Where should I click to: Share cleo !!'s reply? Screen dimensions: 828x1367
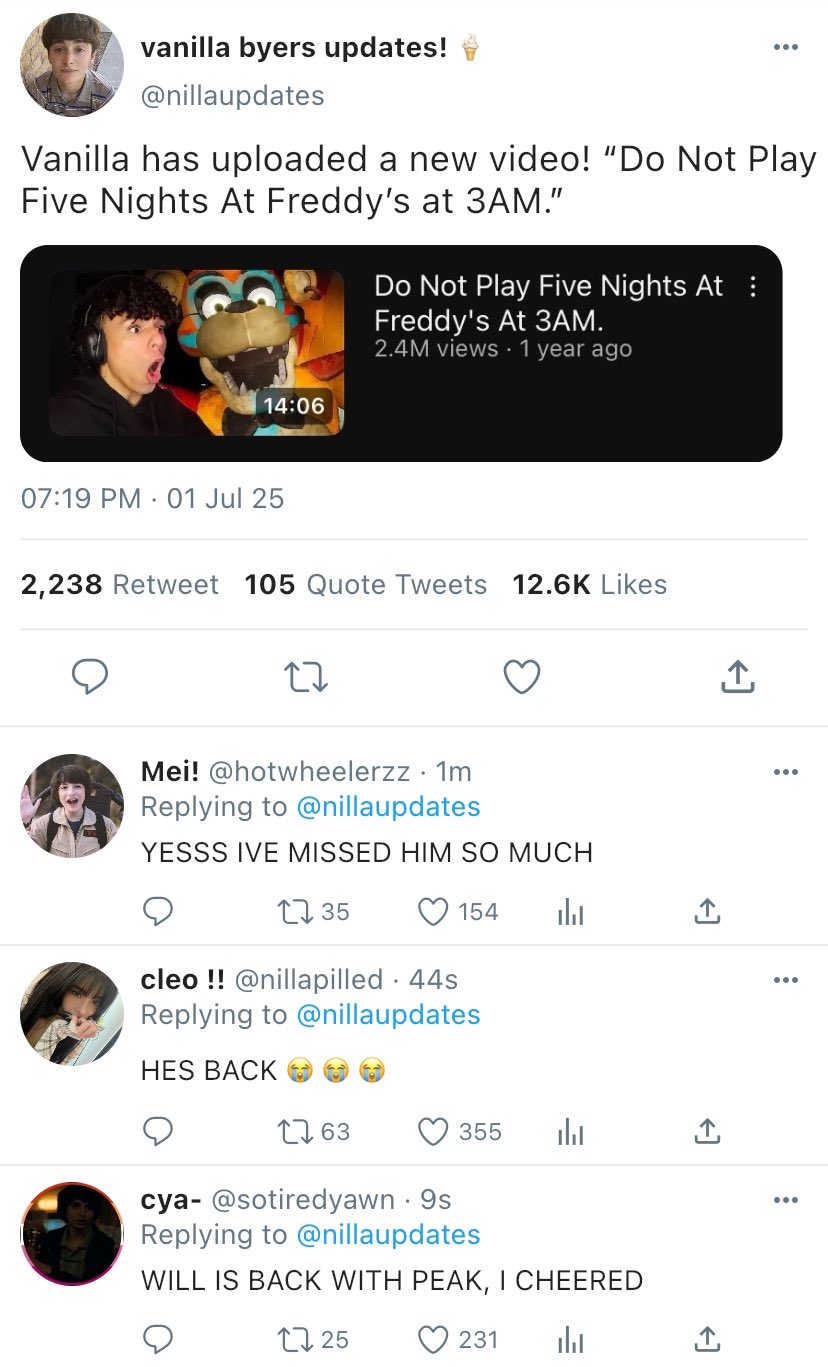coord(707,1132)
